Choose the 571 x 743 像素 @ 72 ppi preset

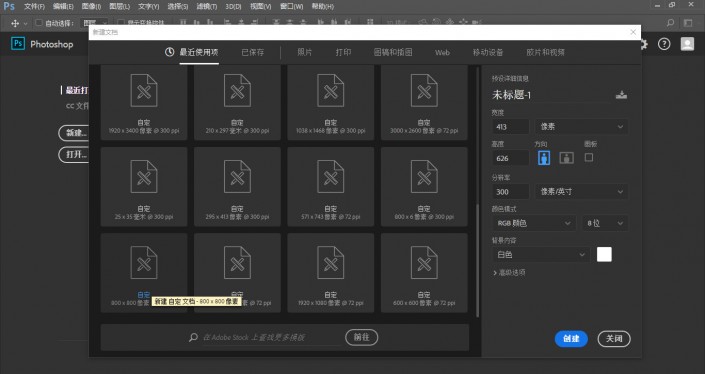click(330, 187)
